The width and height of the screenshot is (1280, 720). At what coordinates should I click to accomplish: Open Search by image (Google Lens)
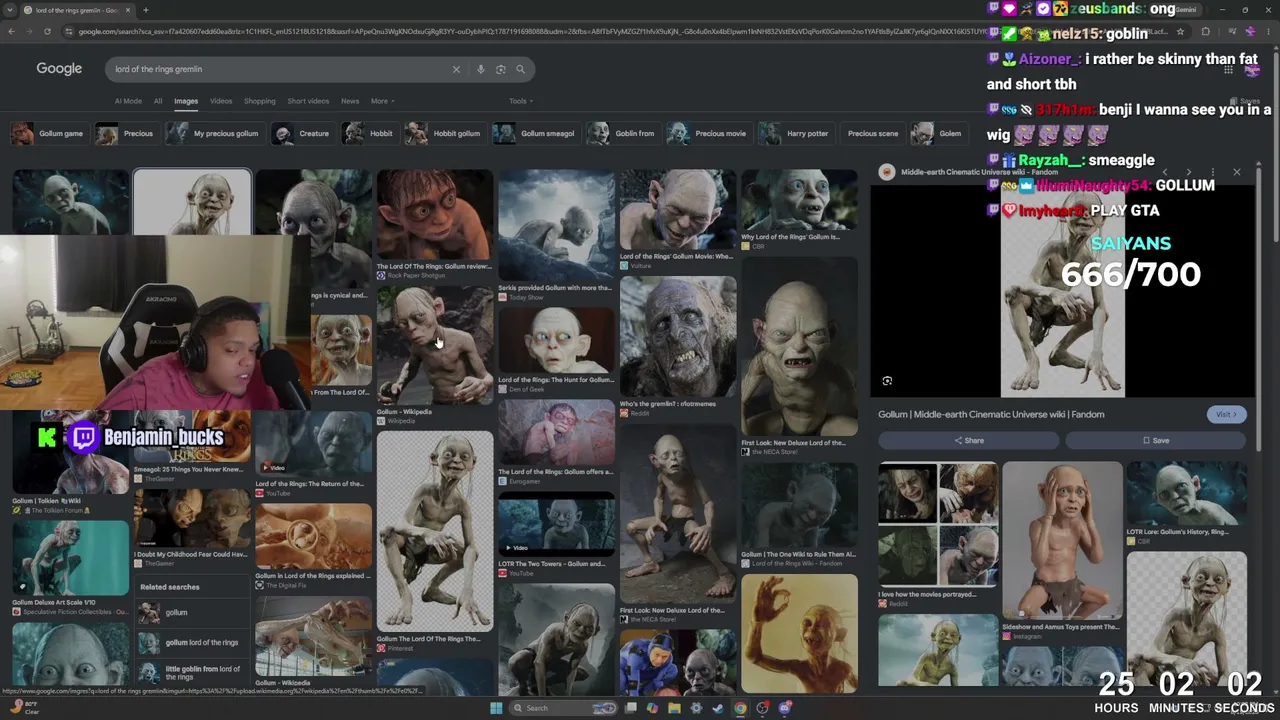pos(501,69)
